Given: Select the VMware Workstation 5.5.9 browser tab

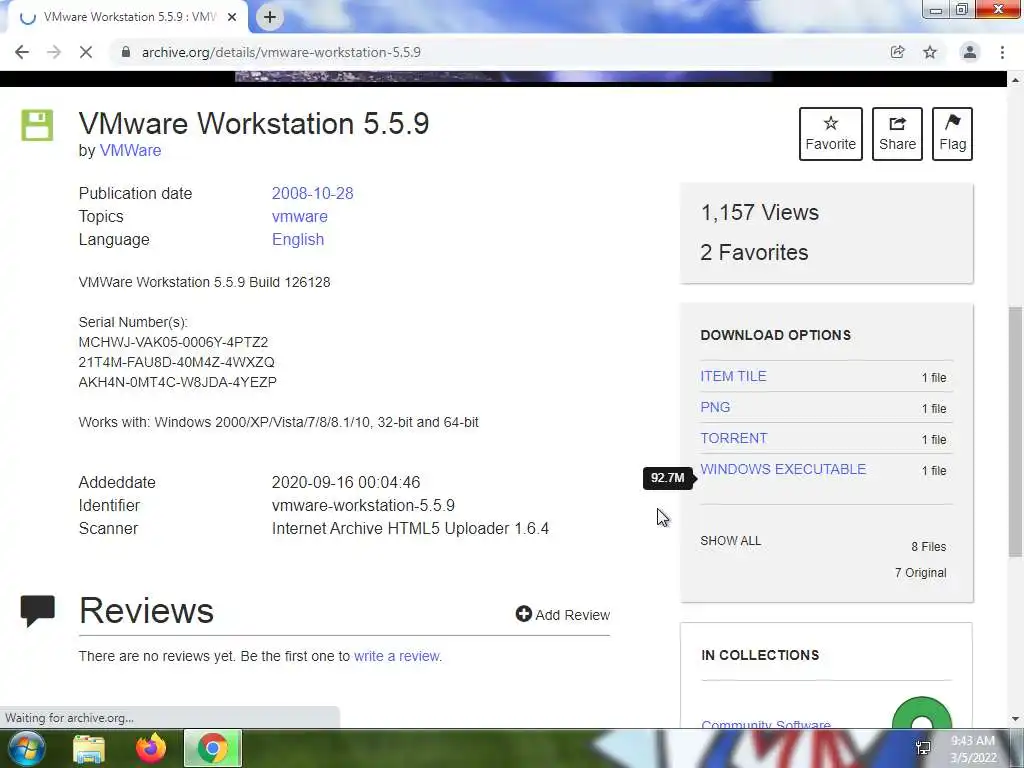Looking at the screenshot, I should tap(128, 17).
